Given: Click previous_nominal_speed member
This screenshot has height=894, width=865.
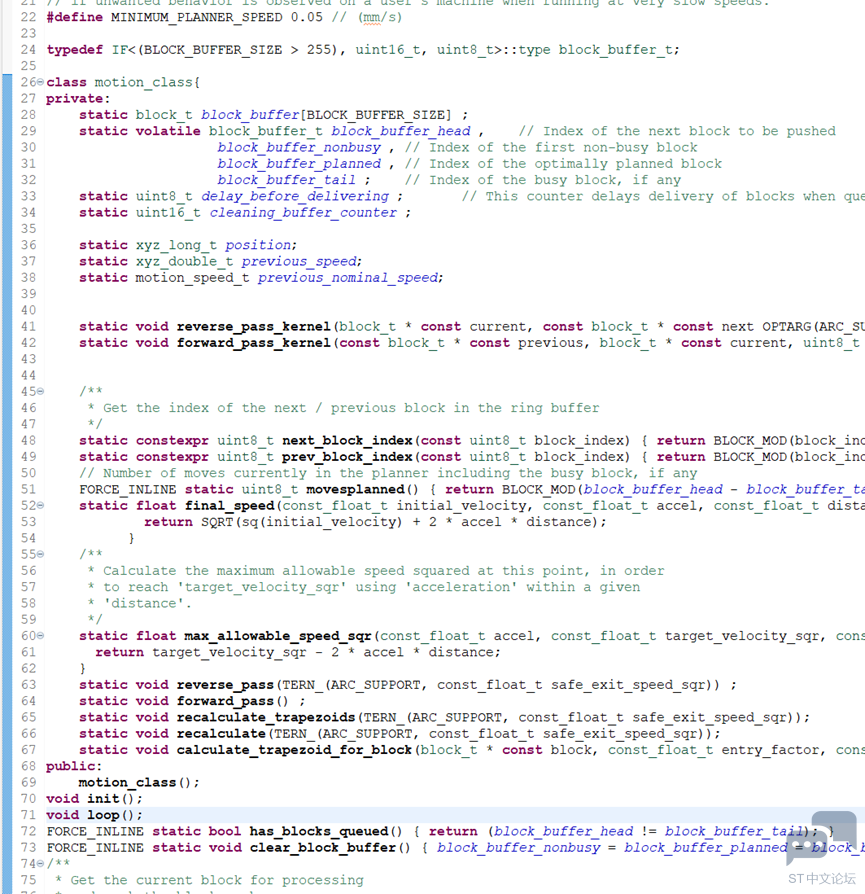Looking at the screenshot, I should [x=348, y=278].
